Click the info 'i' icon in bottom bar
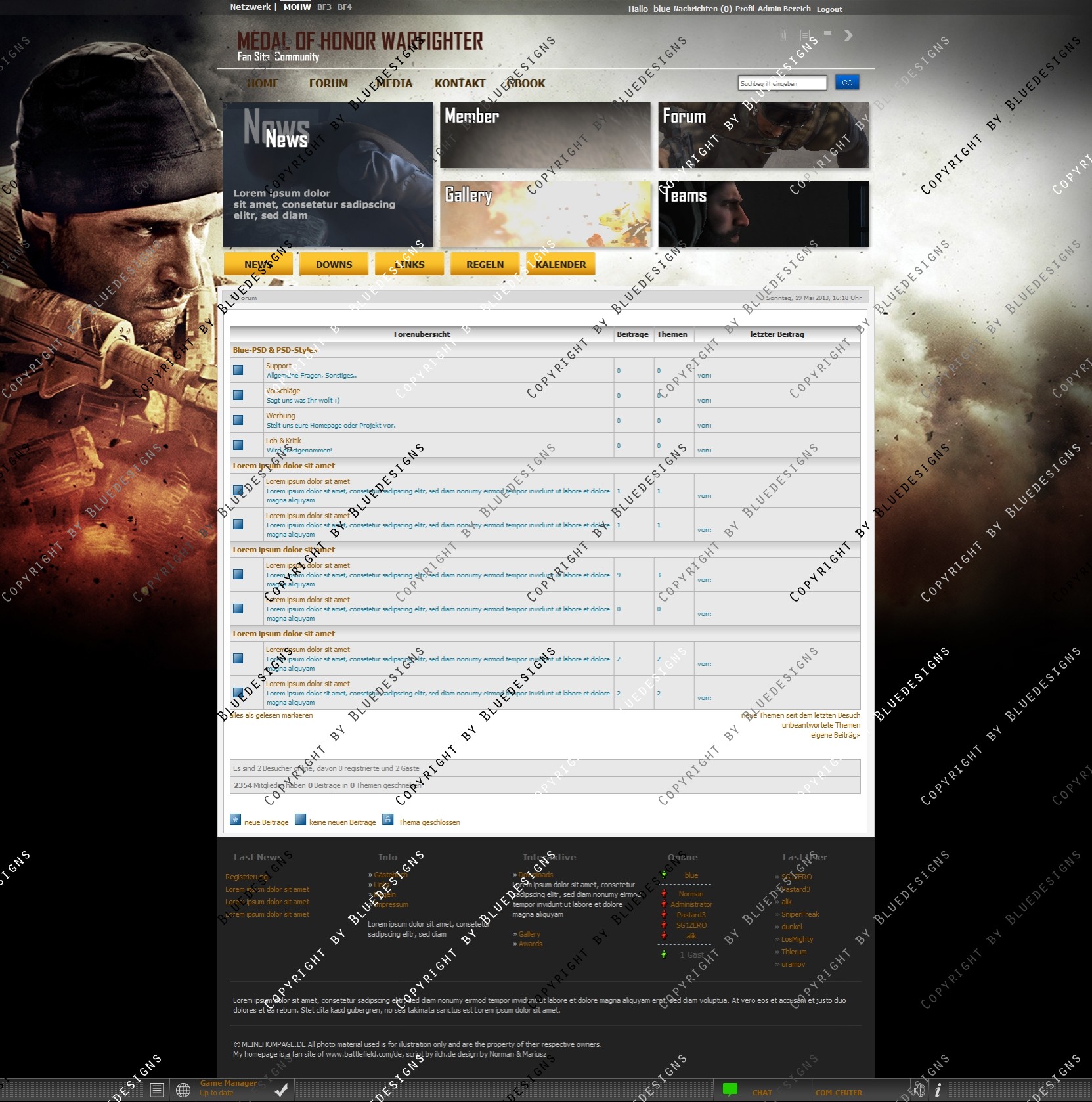This screenshot has height=1102, width=1092. click(x=938, y=1090)
